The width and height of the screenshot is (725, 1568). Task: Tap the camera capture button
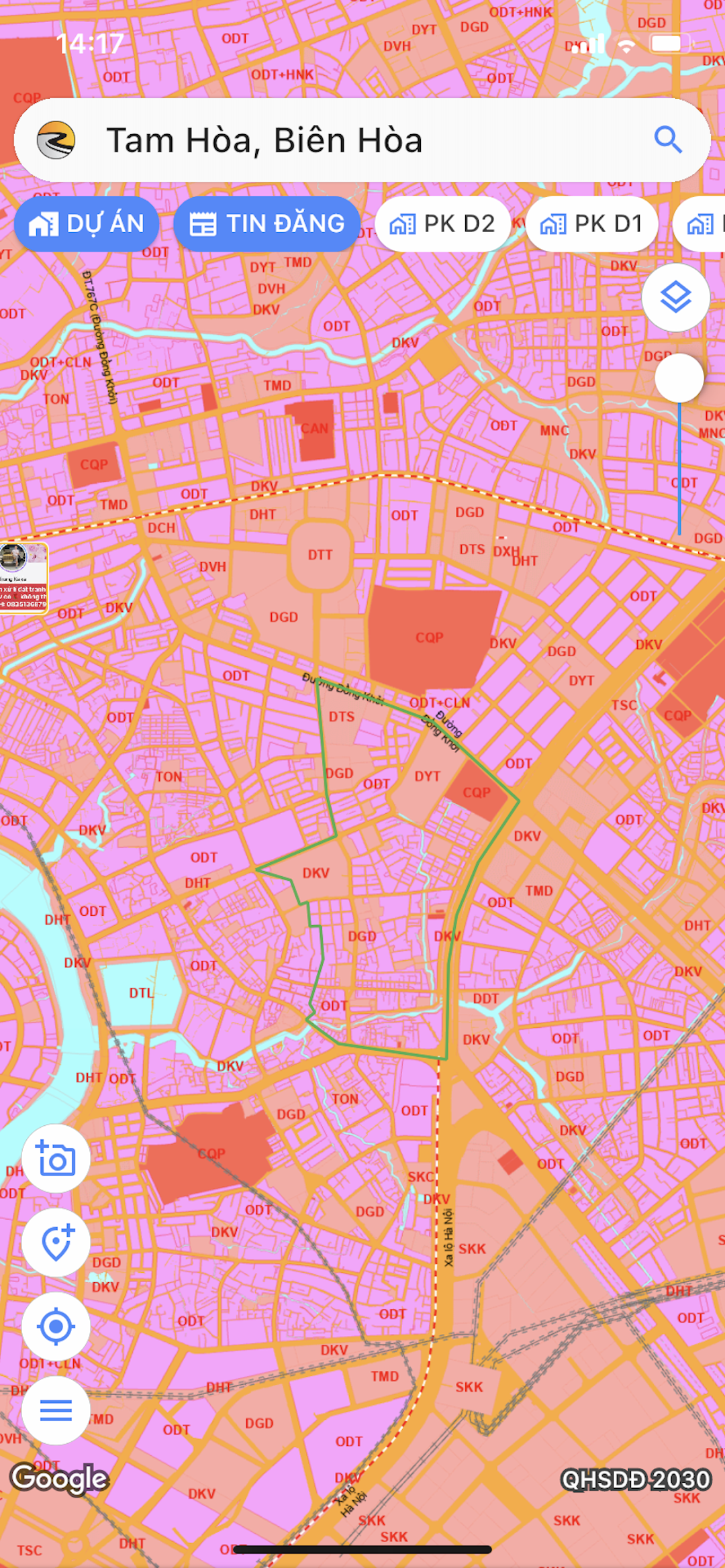point(56,1159)
